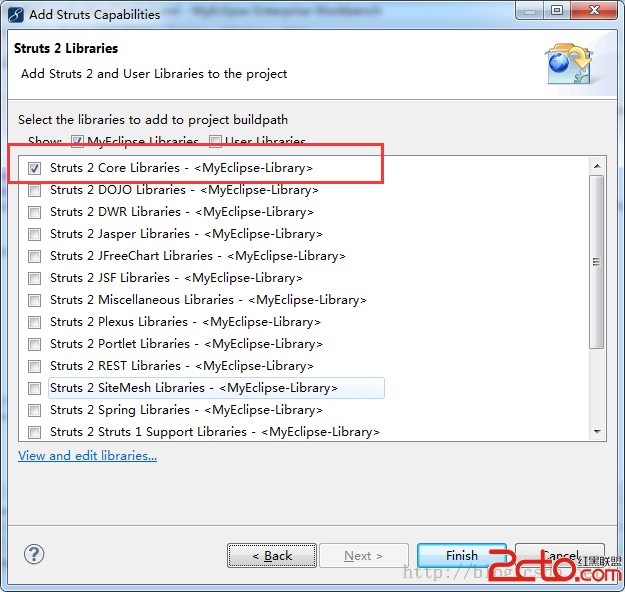
Task: Toggle the MyEclipse Libraries show checkbox
Action: 77,141
